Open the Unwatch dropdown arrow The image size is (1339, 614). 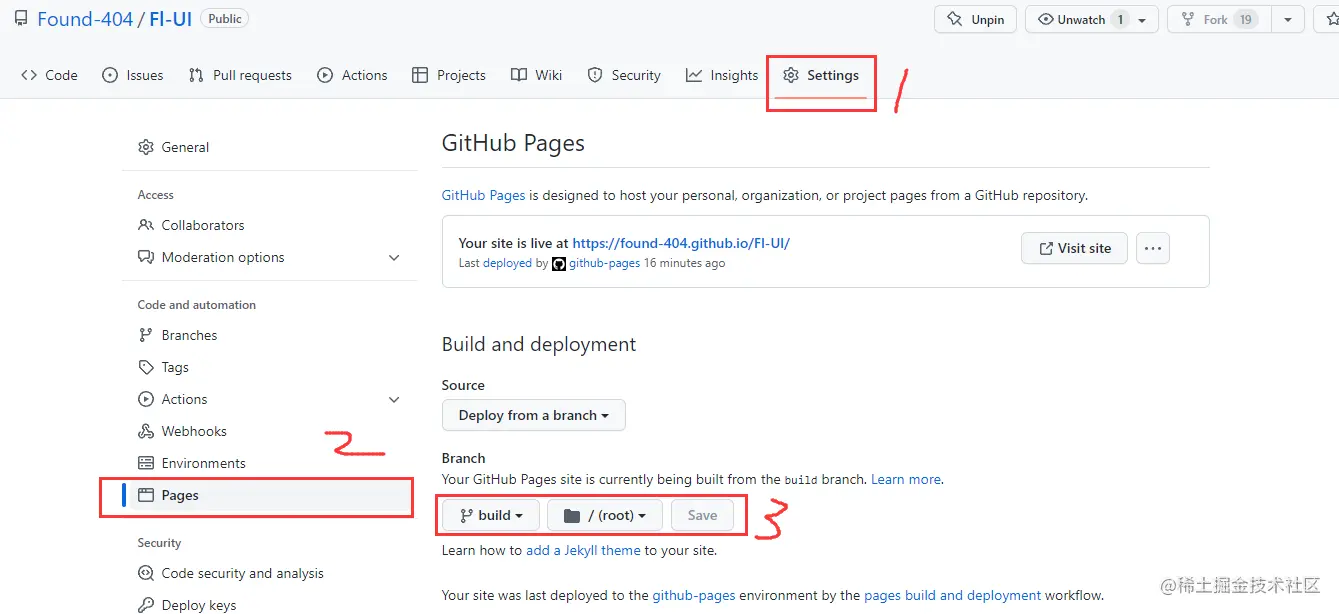click(x=1142, y=19)
